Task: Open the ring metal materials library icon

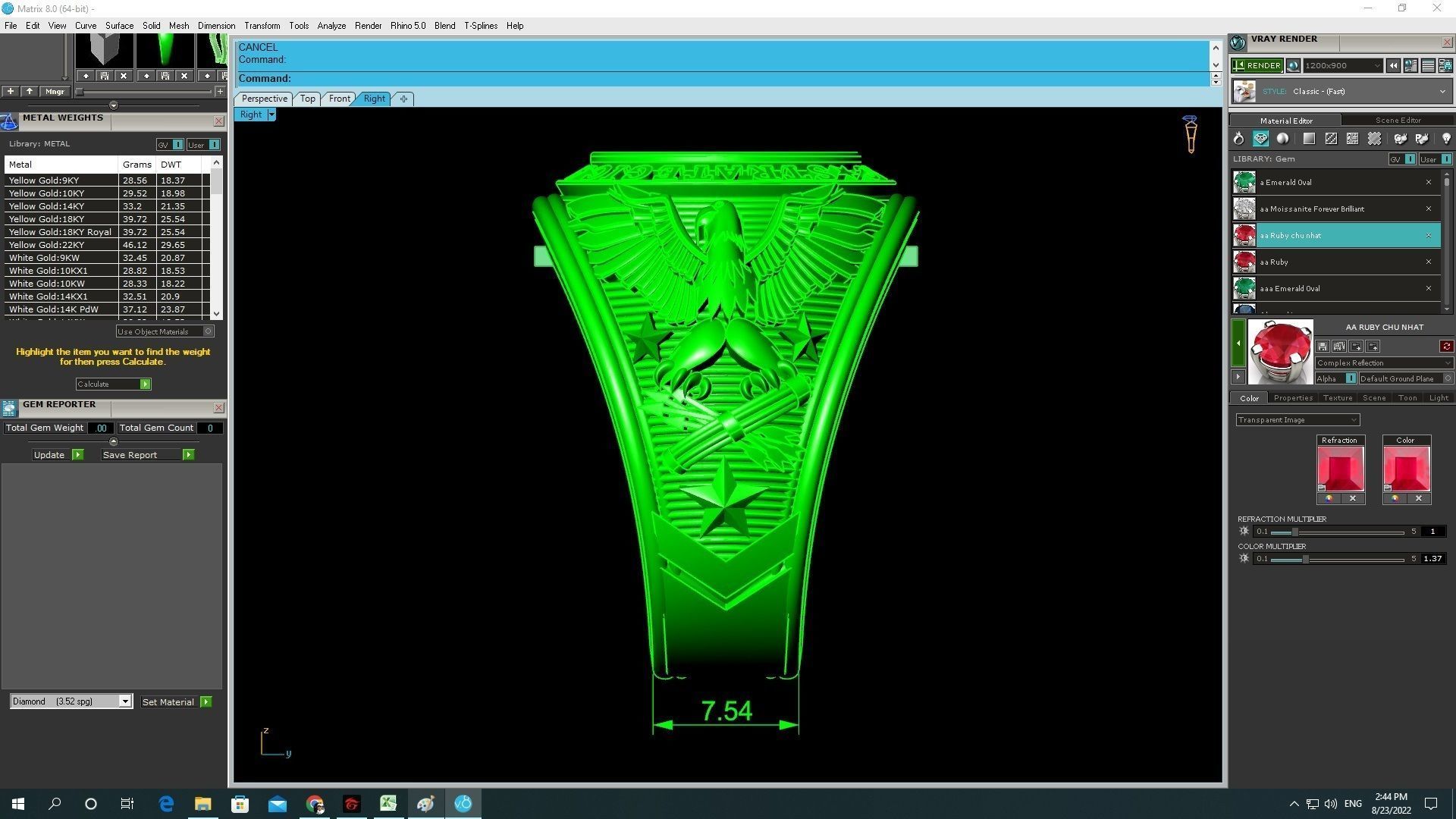Action: click(1238, 139)
